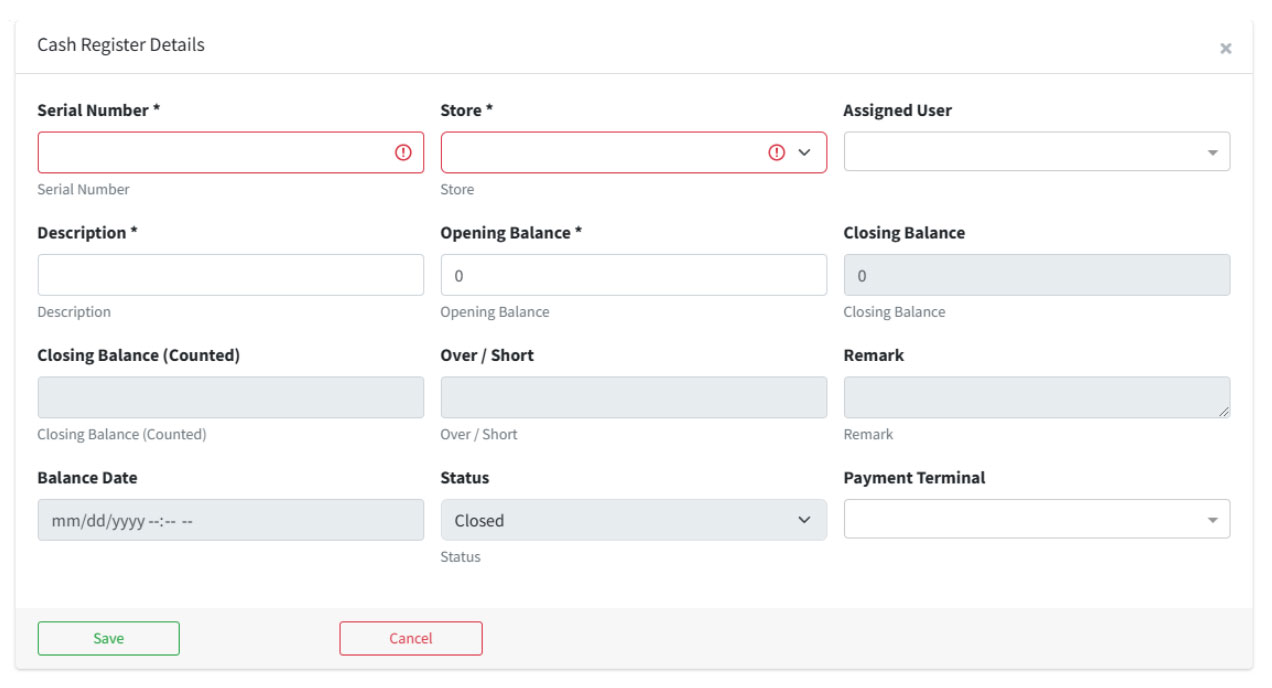Grab the Remark textarea resize handle
This screenshot has width=1272, height=688.
coord(1224,411)
